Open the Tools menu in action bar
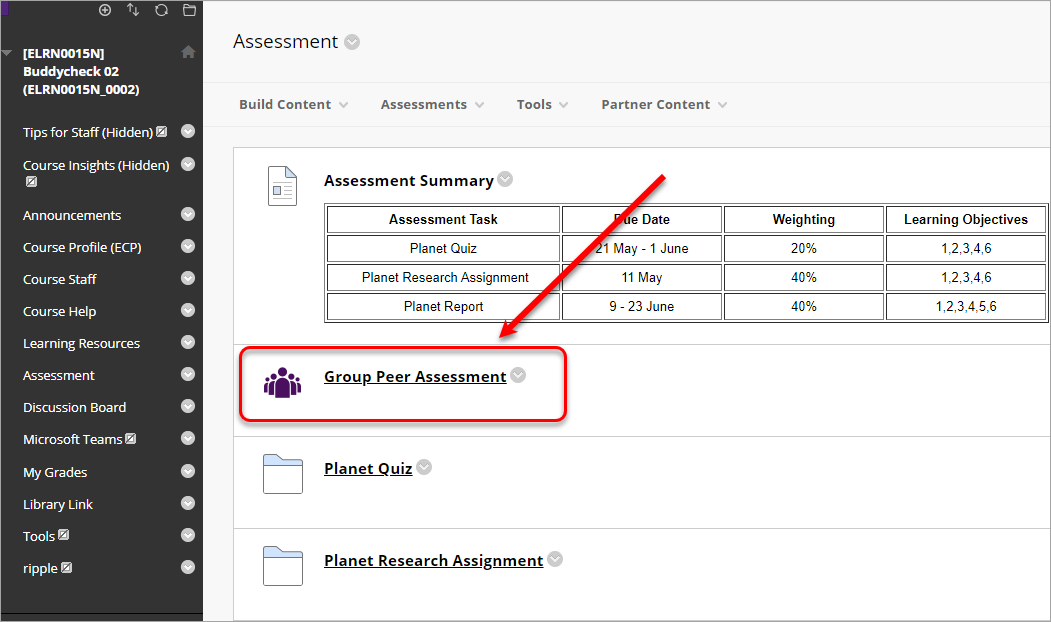 click(x=542, y=105)
